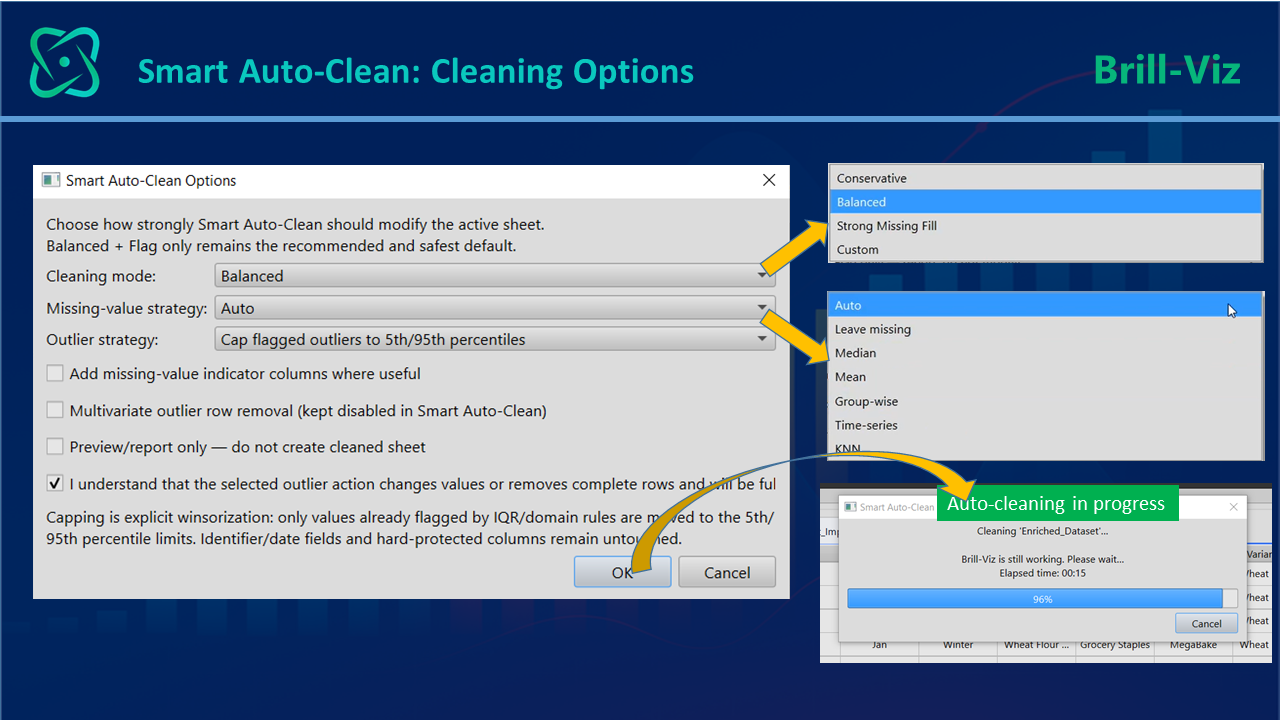This screenshot has height=720, width=1280.
Task: Choose Group-wise strategy option
Action: click(x=1045, y=401)
